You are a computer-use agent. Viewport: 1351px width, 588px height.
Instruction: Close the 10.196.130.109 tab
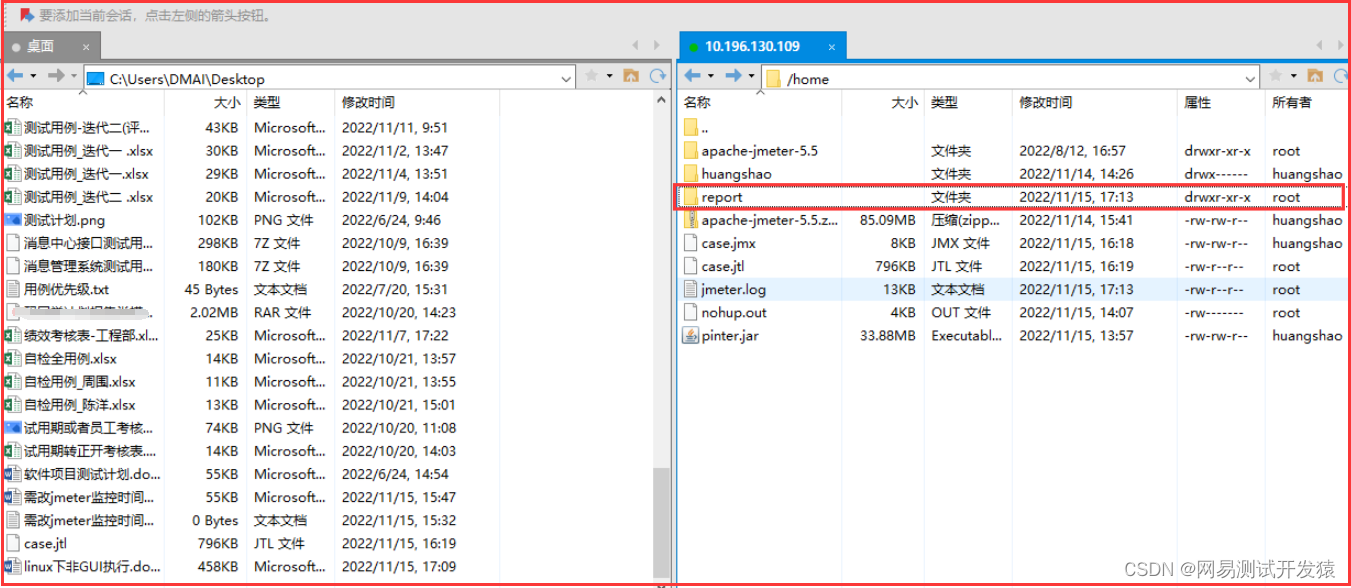click(831, 47)
